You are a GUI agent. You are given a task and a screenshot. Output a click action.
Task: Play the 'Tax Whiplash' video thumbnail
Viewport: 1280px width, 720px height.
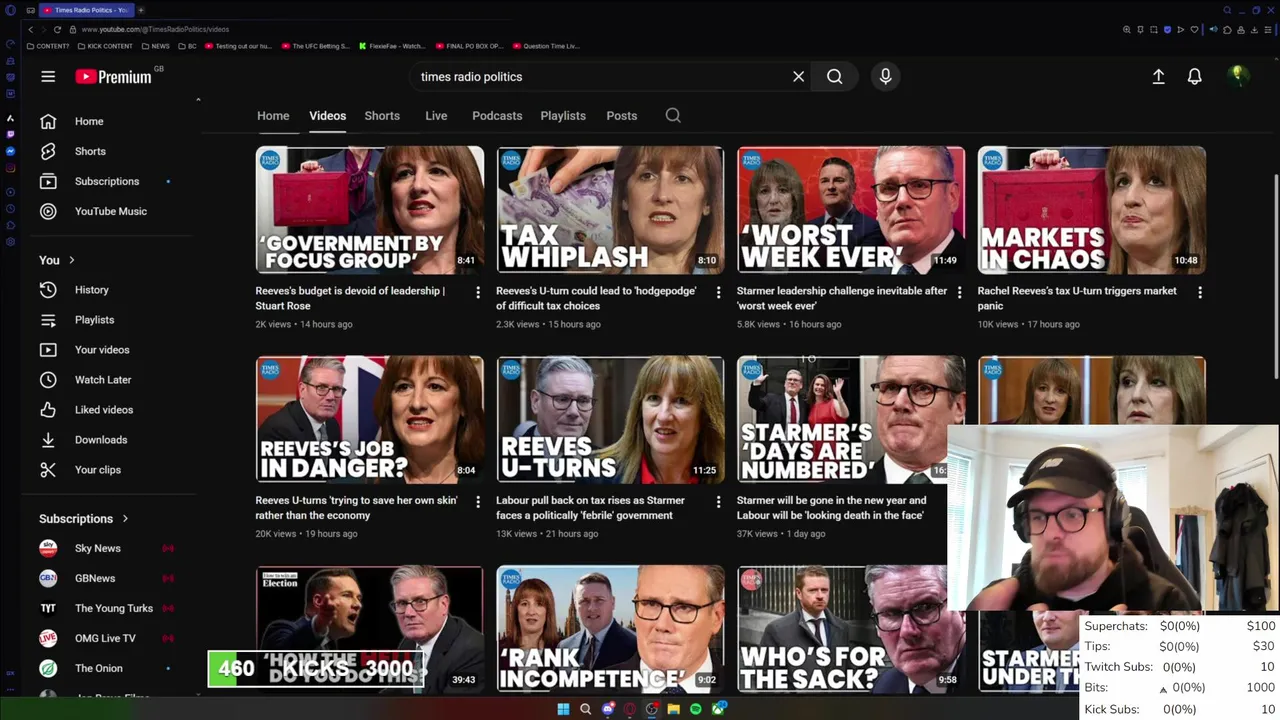click(610, 210)
